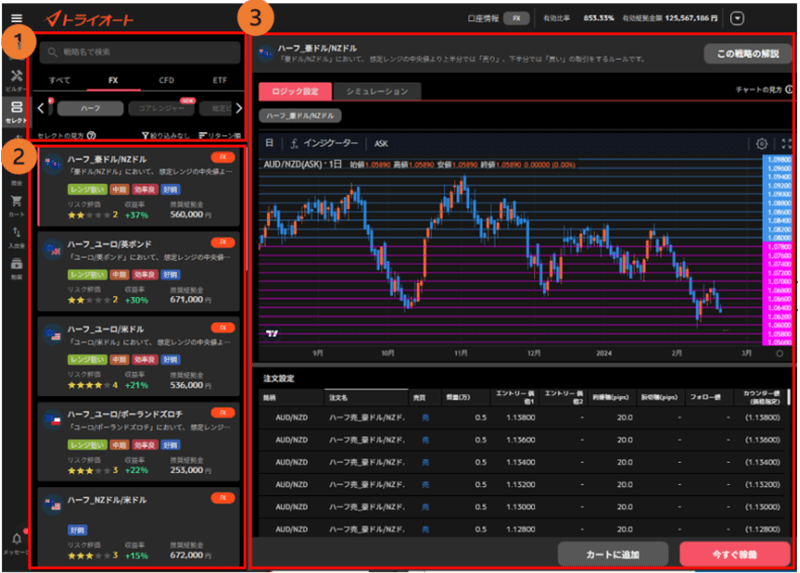Click the カートに追加 button

[613, 554]
